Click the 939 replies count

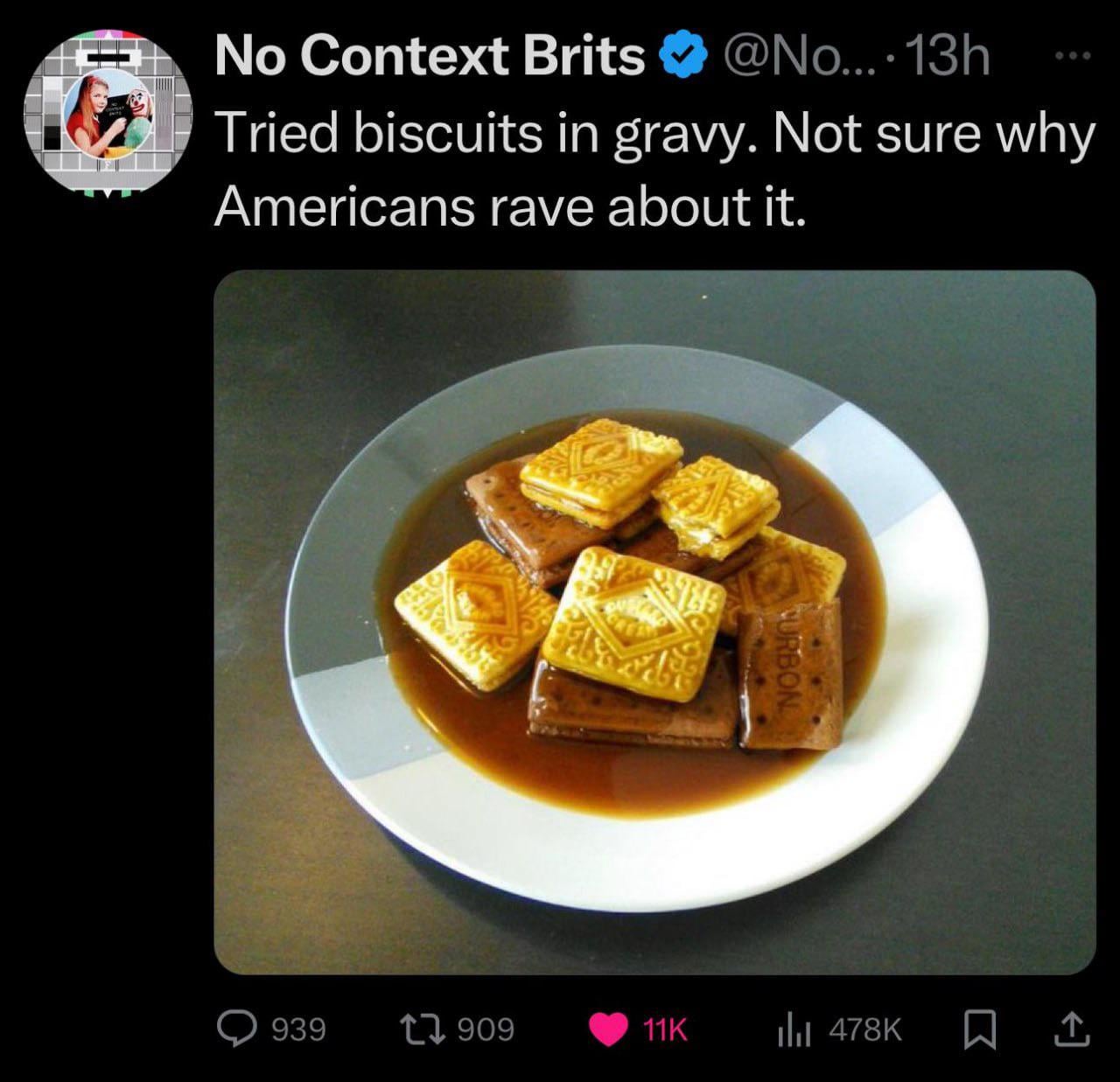299,1030
